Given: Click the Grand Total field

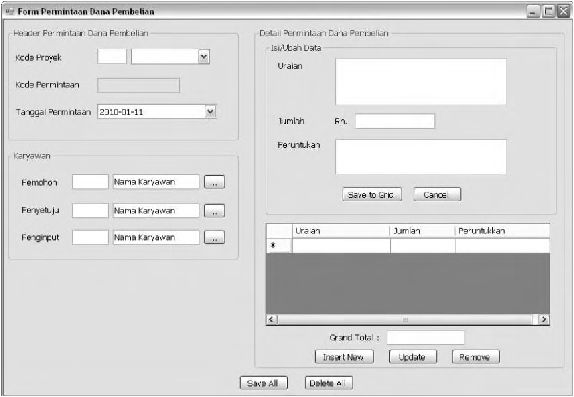Looking at the screenshot, I should tap(426, 338).
